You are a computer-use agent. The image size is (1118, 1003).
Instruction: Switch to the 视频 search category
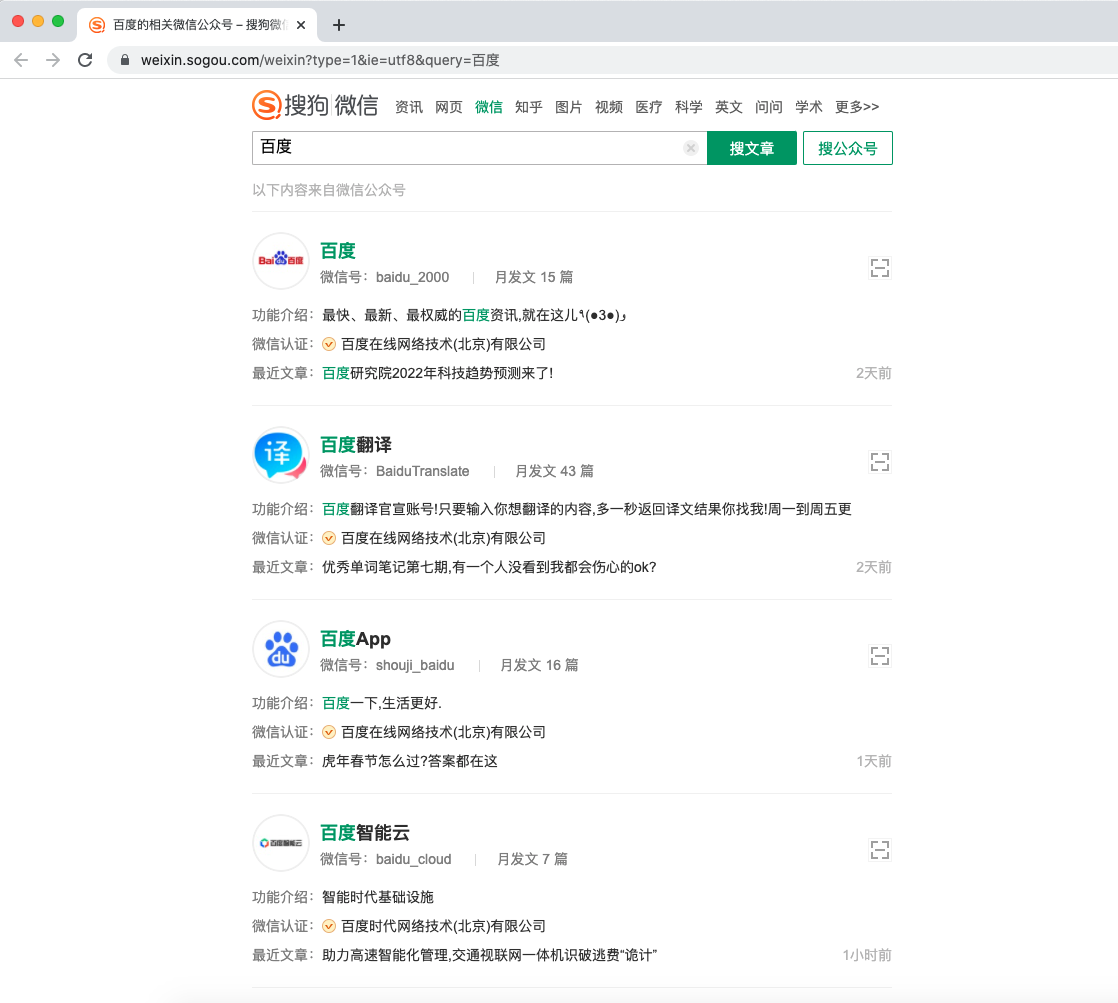[x=608, y=107]
